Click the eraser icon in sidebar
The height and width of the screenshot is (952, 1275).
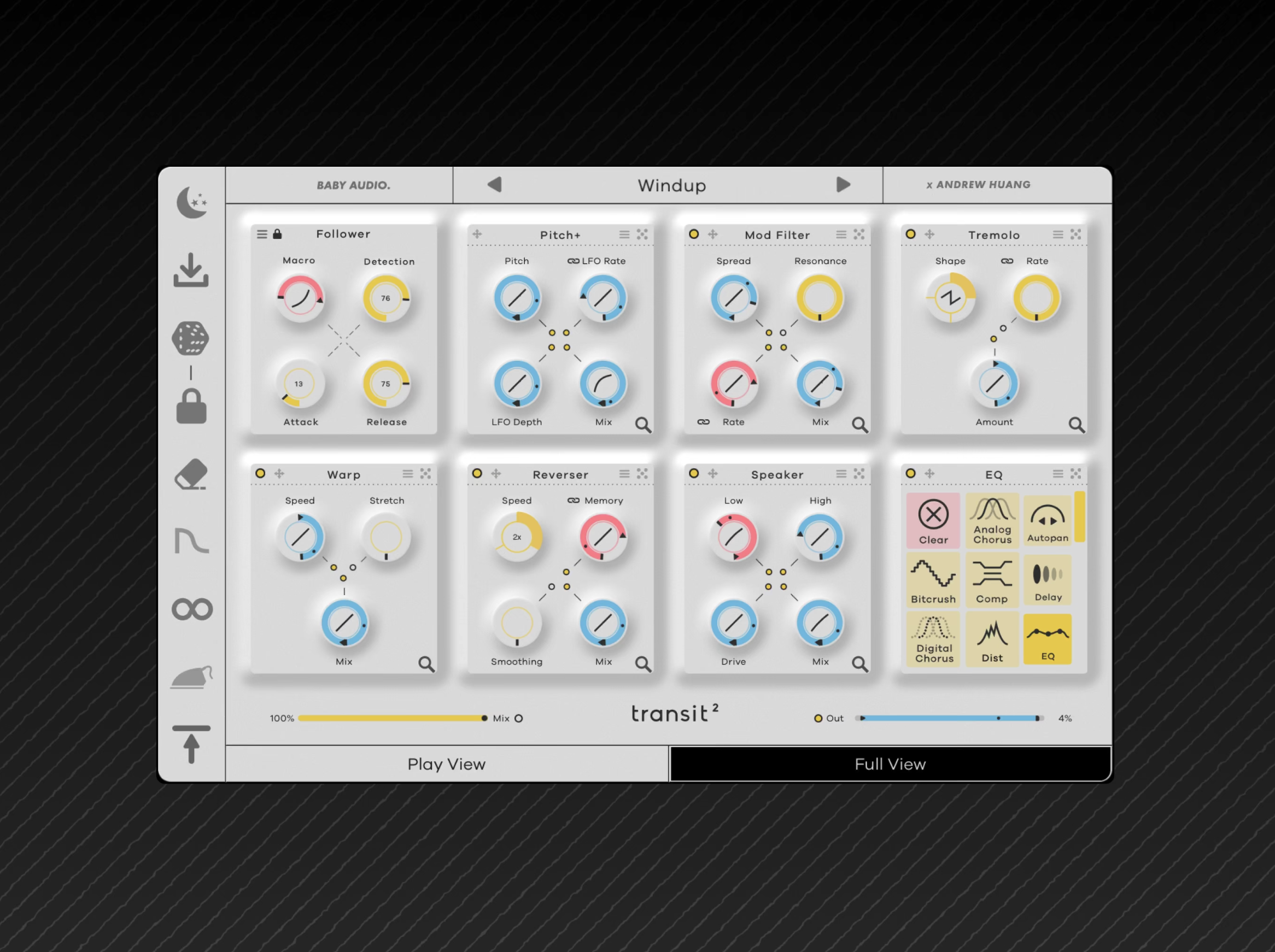click(191, 474)
